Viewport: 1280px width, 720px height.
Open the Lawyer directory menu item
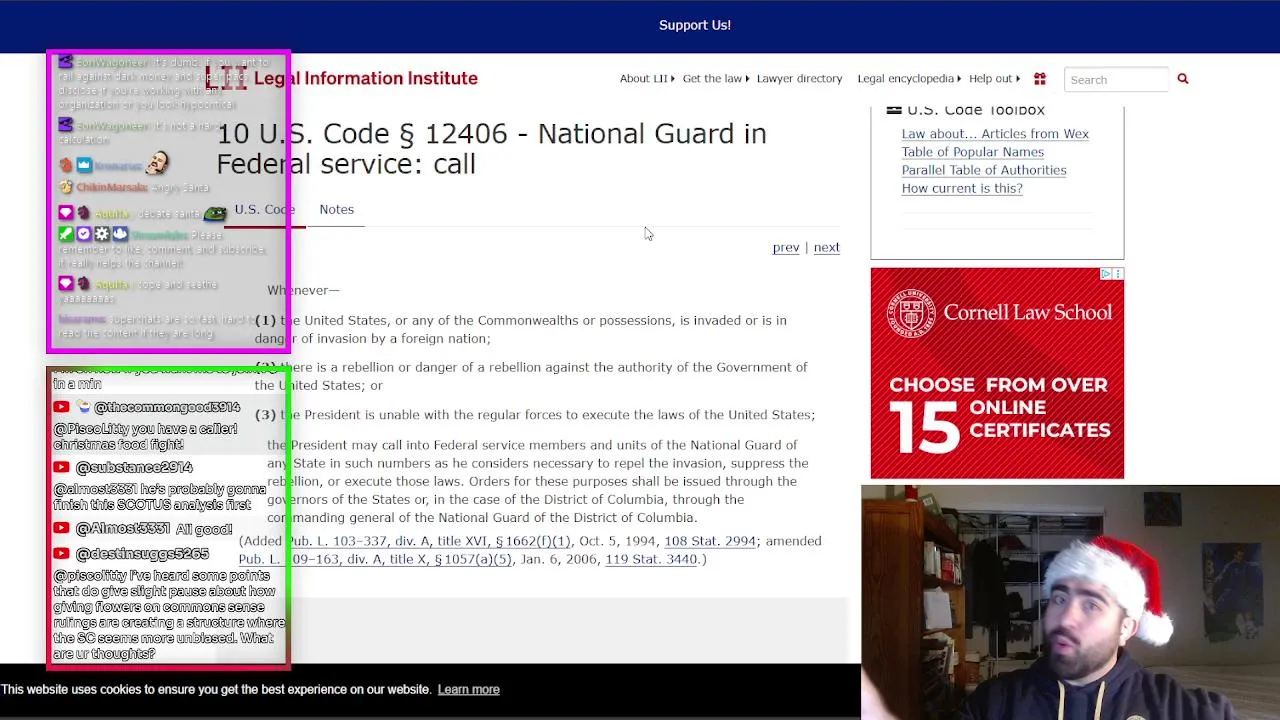pos(799,79)
